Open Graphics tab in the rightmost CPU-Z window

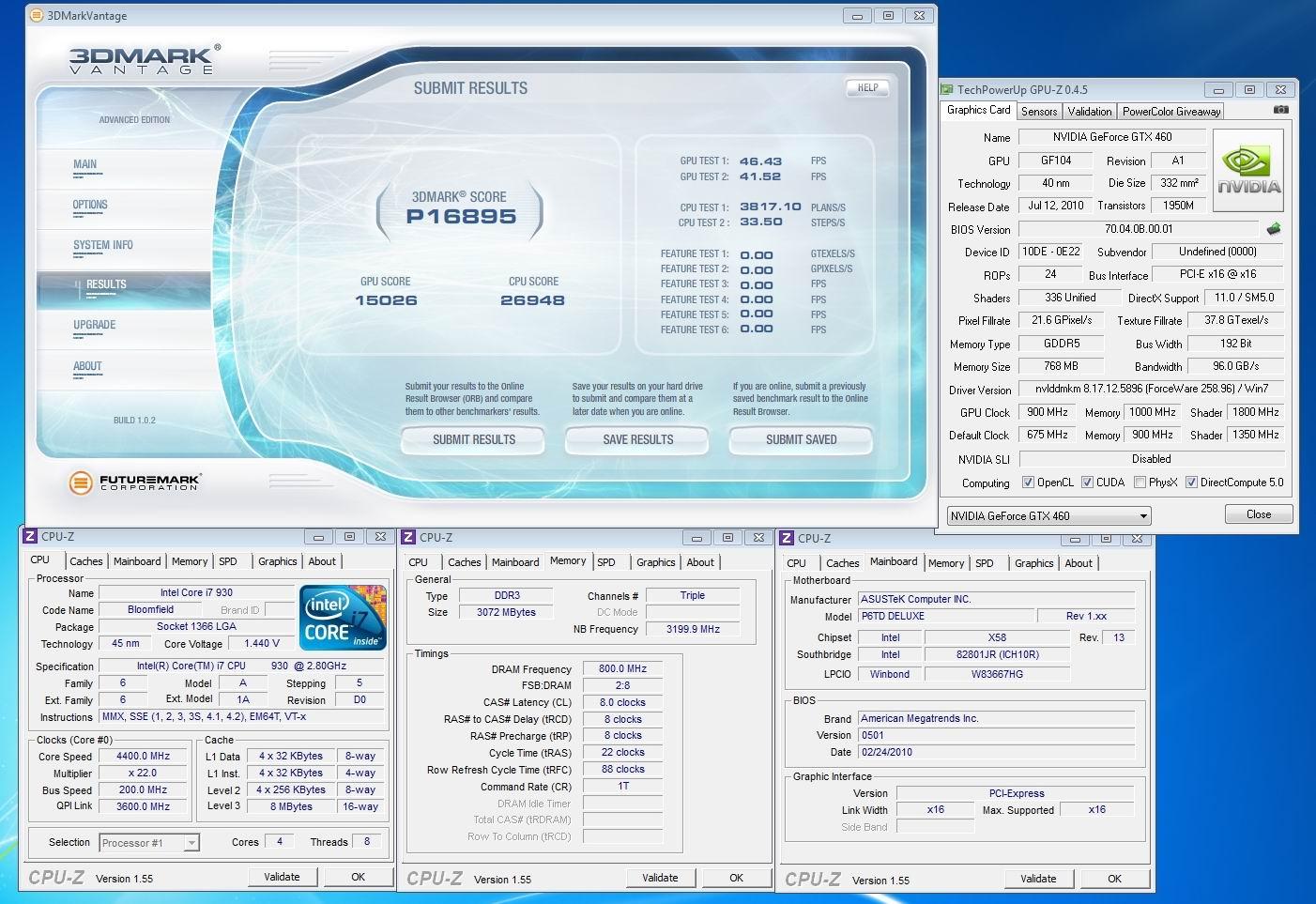click(1034, 563)
